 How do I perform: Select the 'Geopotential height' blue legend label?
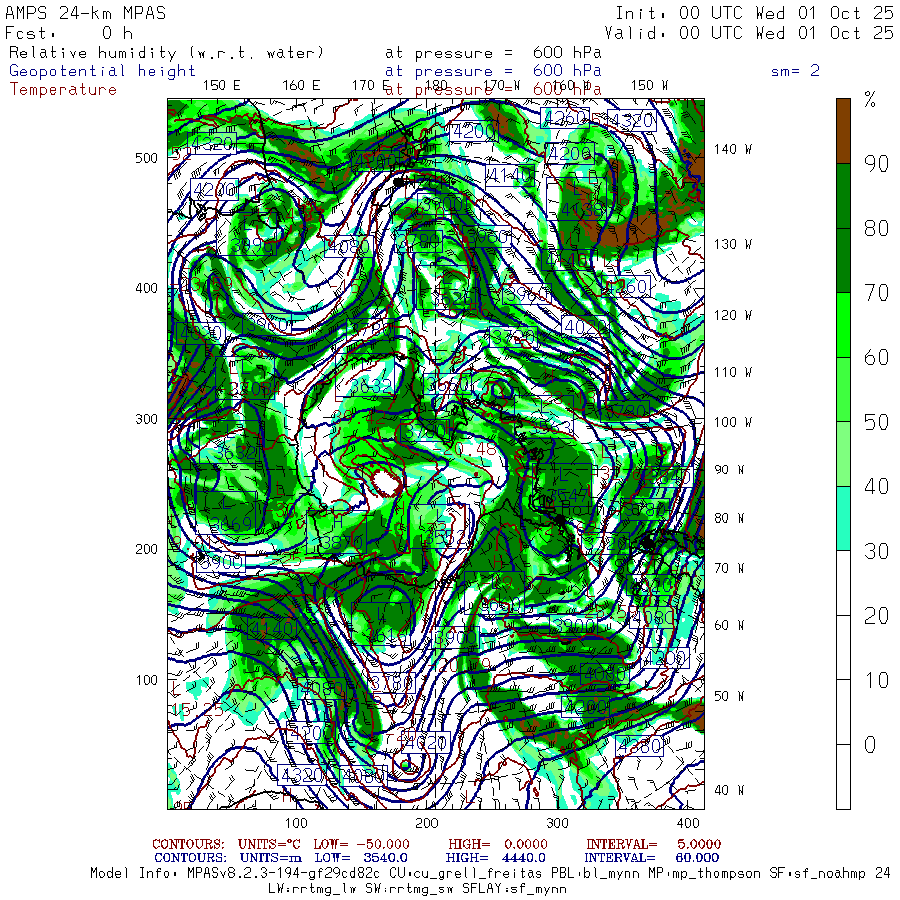tap(103, 71)
